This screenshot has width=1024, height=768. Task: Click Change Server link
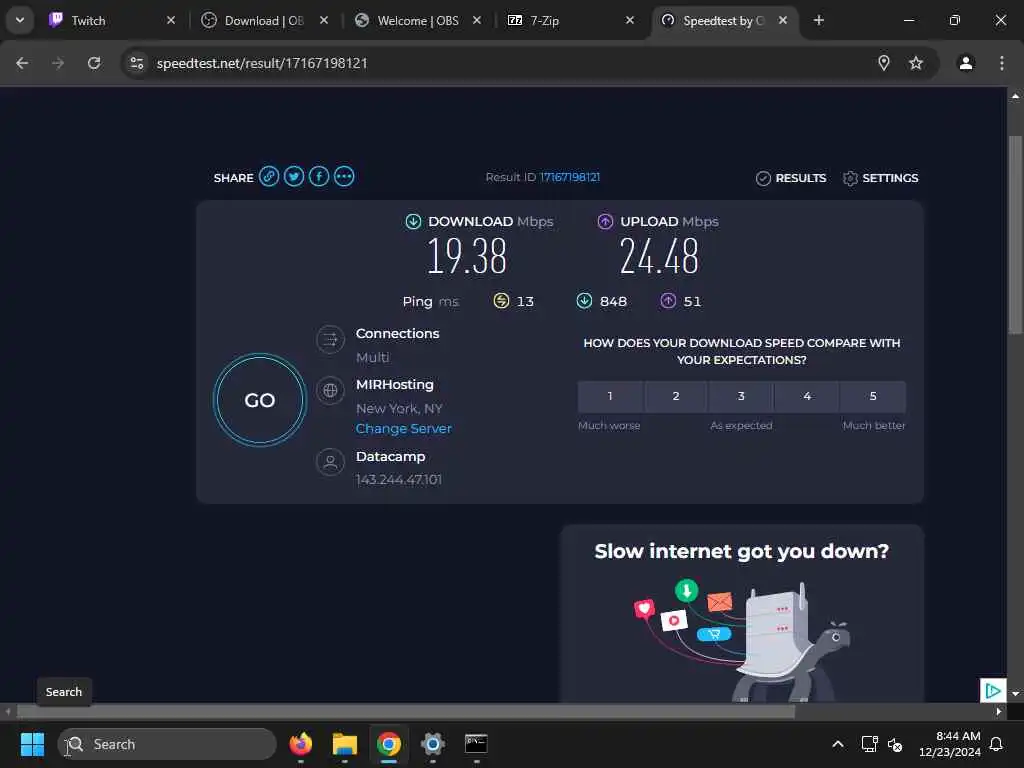pos(404,428)
